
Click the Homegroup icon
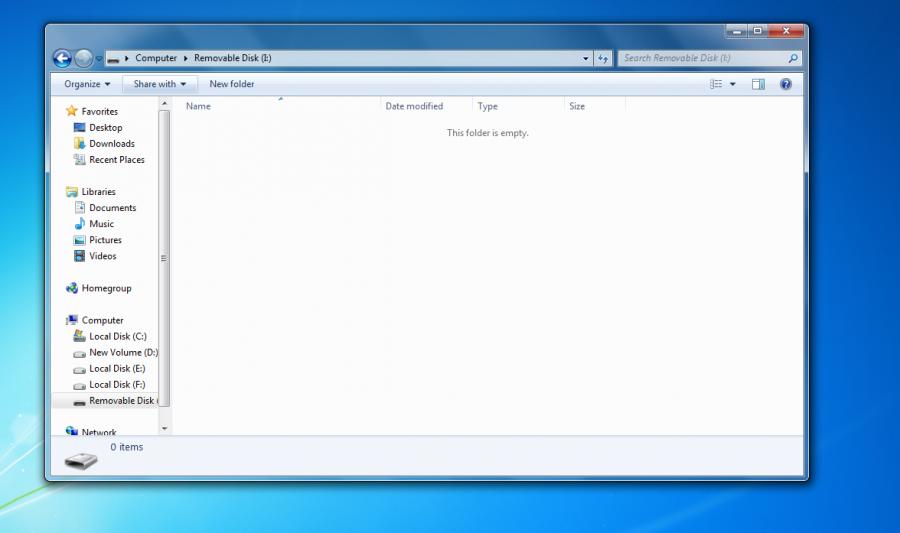click(72, 288)
